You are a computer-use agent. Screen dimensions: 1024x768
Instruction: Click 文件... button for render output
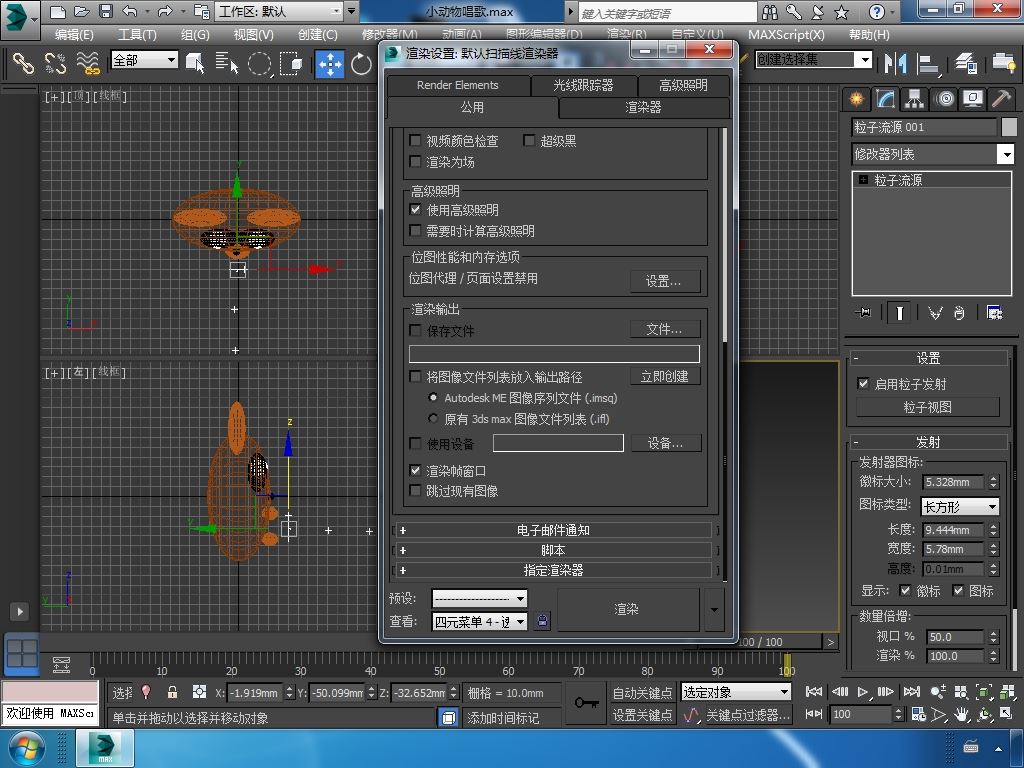pos(665,329)
